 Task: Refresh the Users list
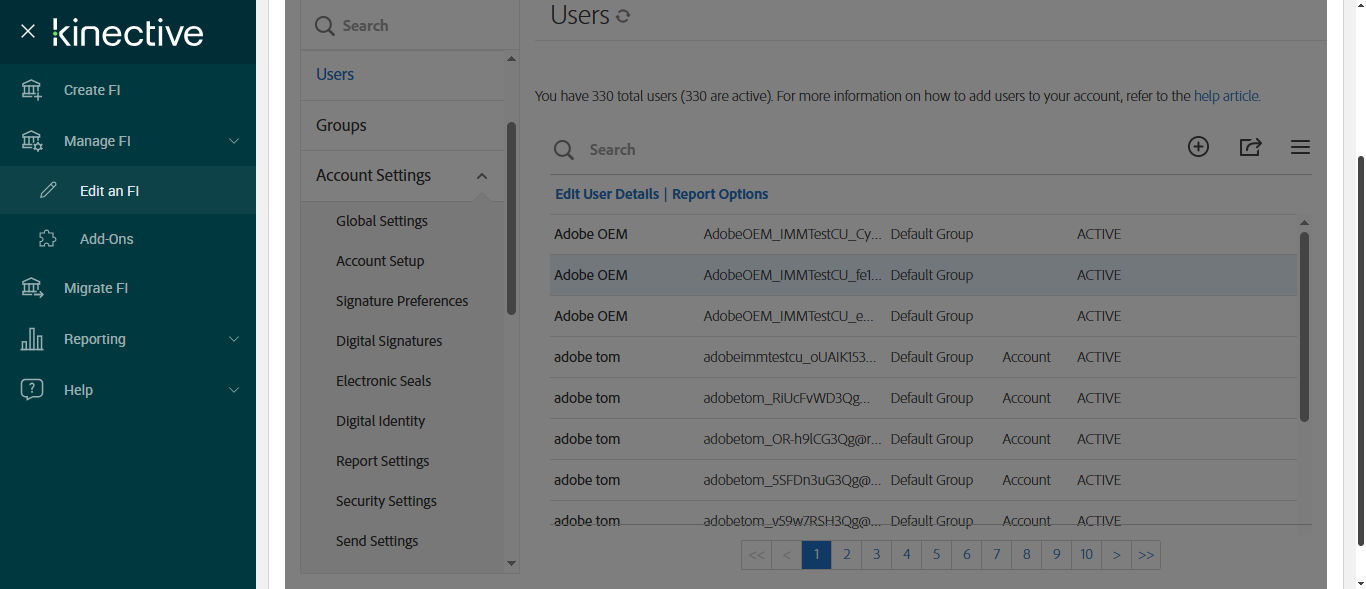[x=623, y=16]
